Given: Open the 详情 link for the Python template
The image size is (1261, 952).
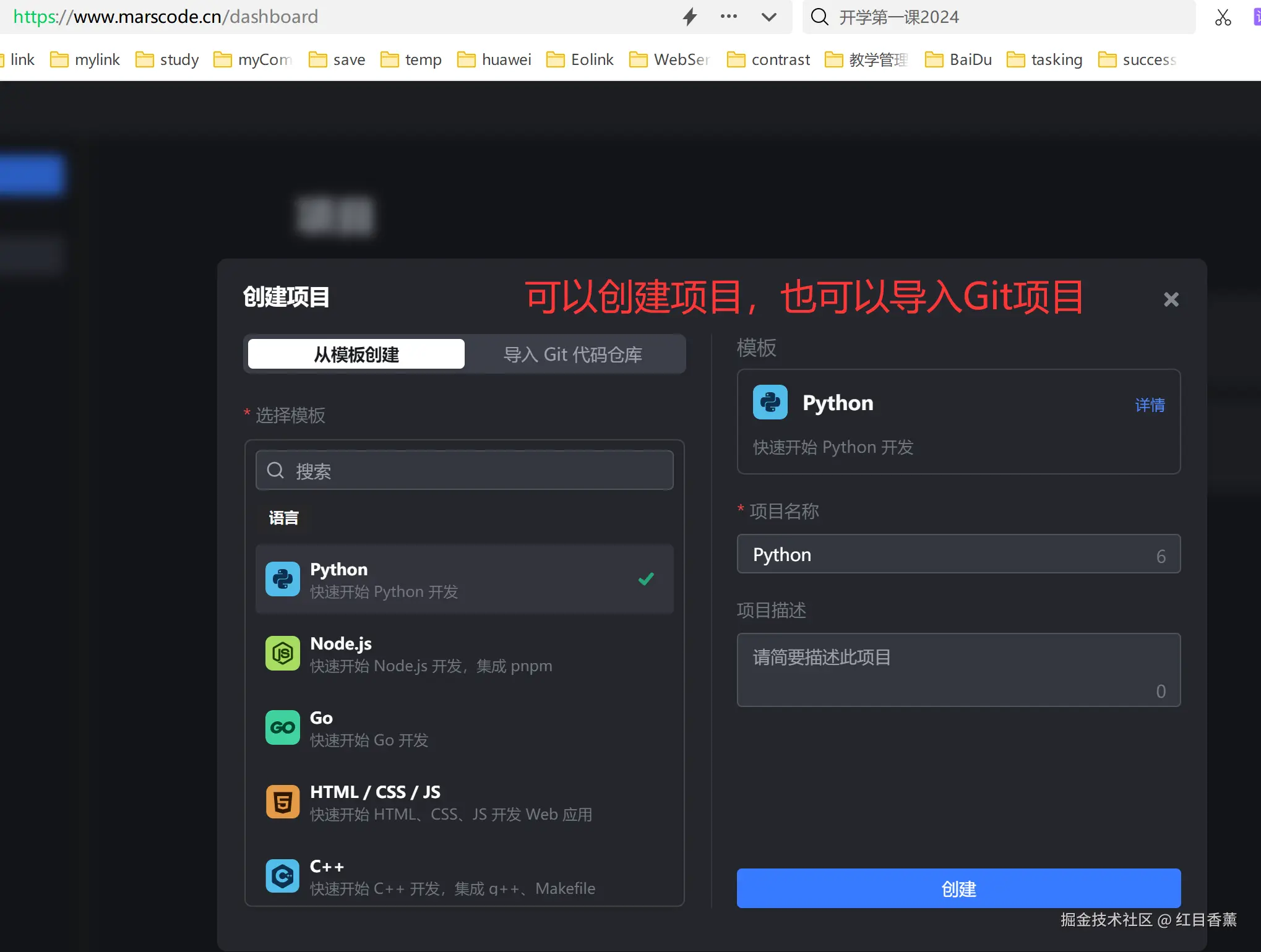Looking at the screenshot, I should [x=1150, y=405].
